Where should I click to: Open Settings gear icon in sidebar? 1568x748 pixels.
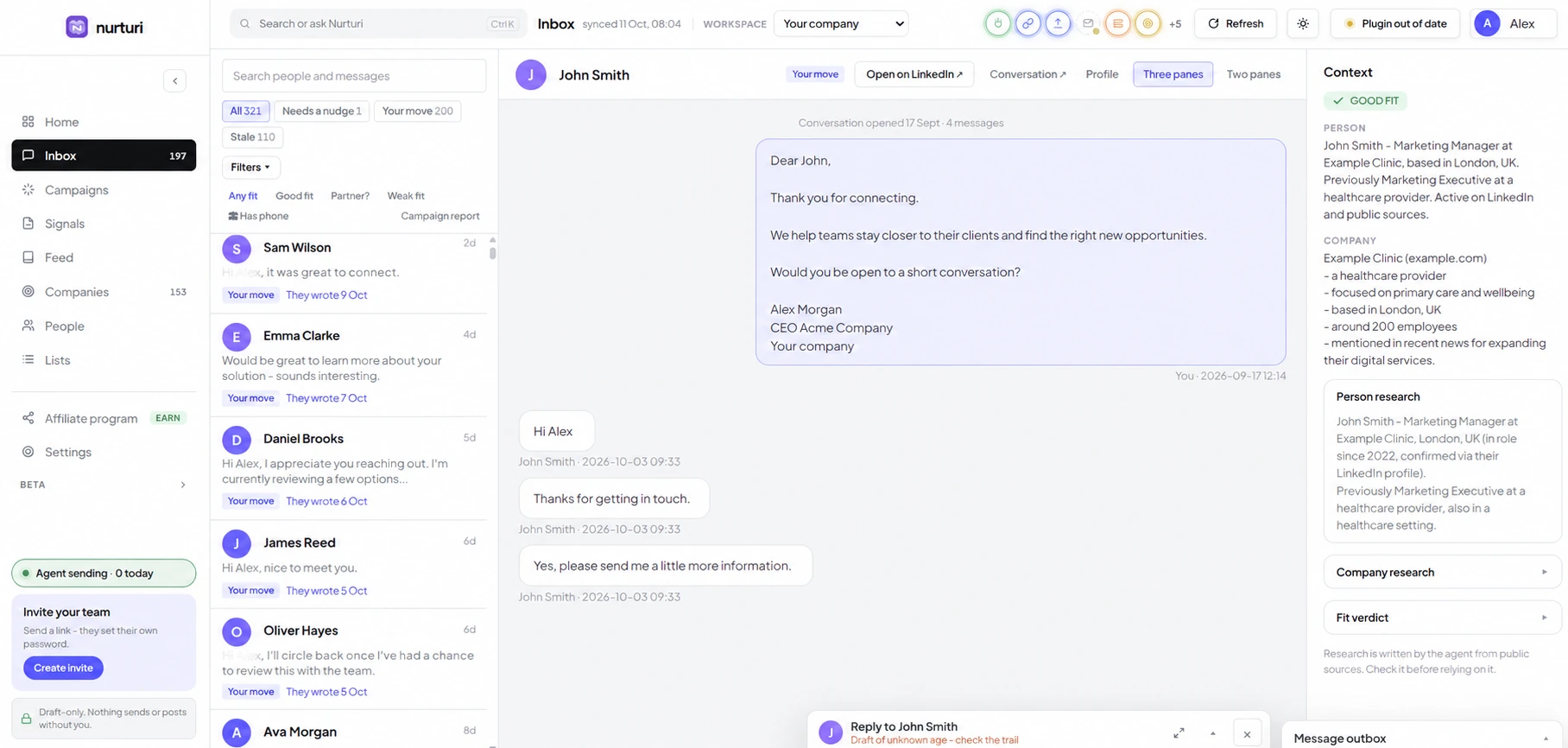click(x=28, y=452)
